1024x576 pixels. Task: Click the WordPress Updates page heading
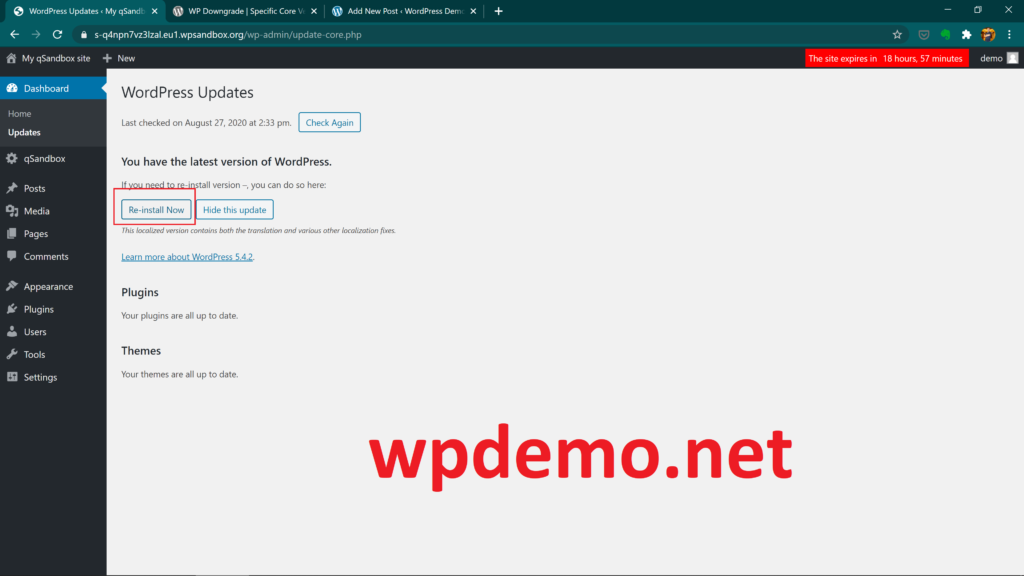[x=187, y=92]
